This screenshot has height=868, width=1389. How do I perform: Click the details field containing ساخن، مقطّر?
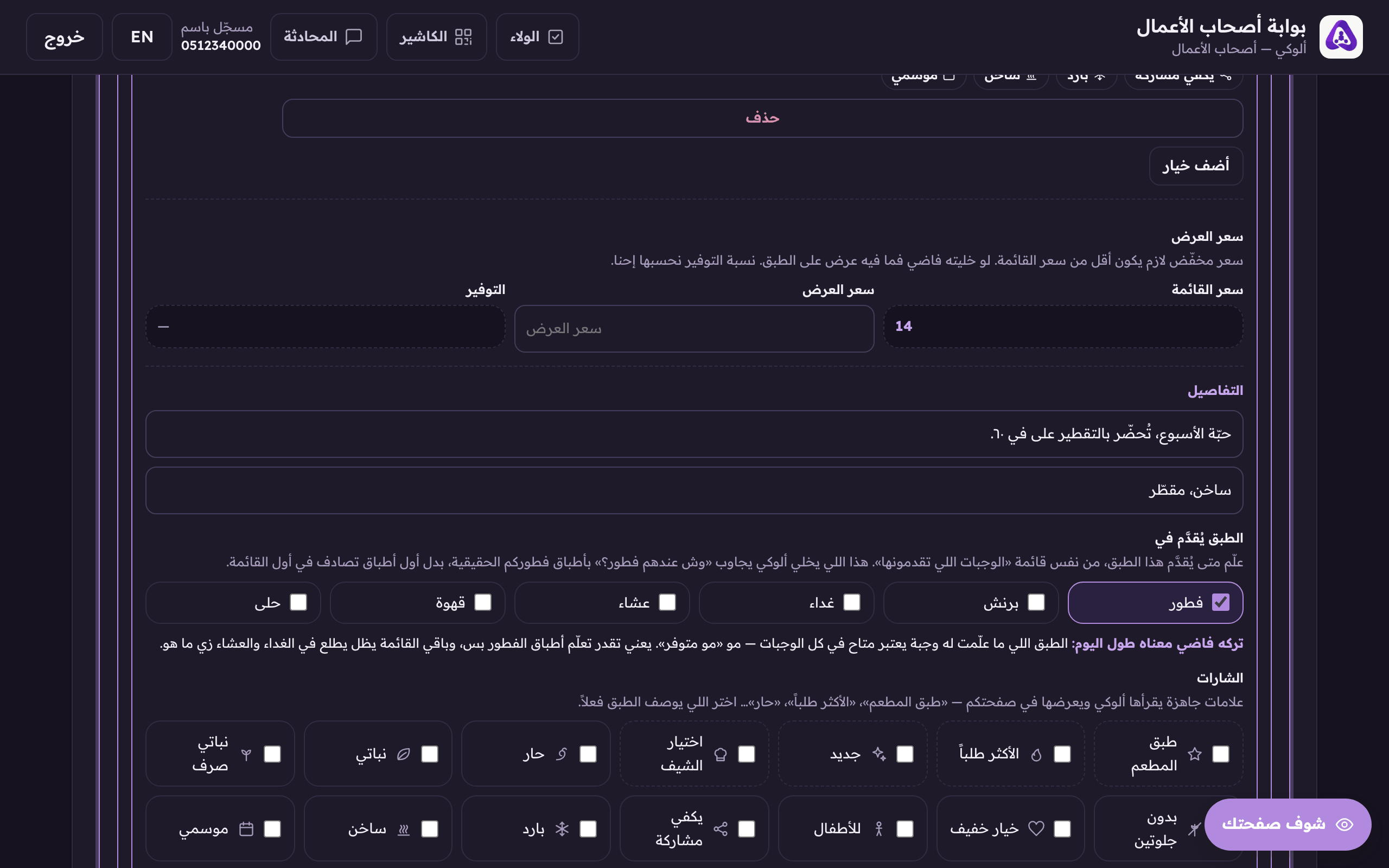694,490
